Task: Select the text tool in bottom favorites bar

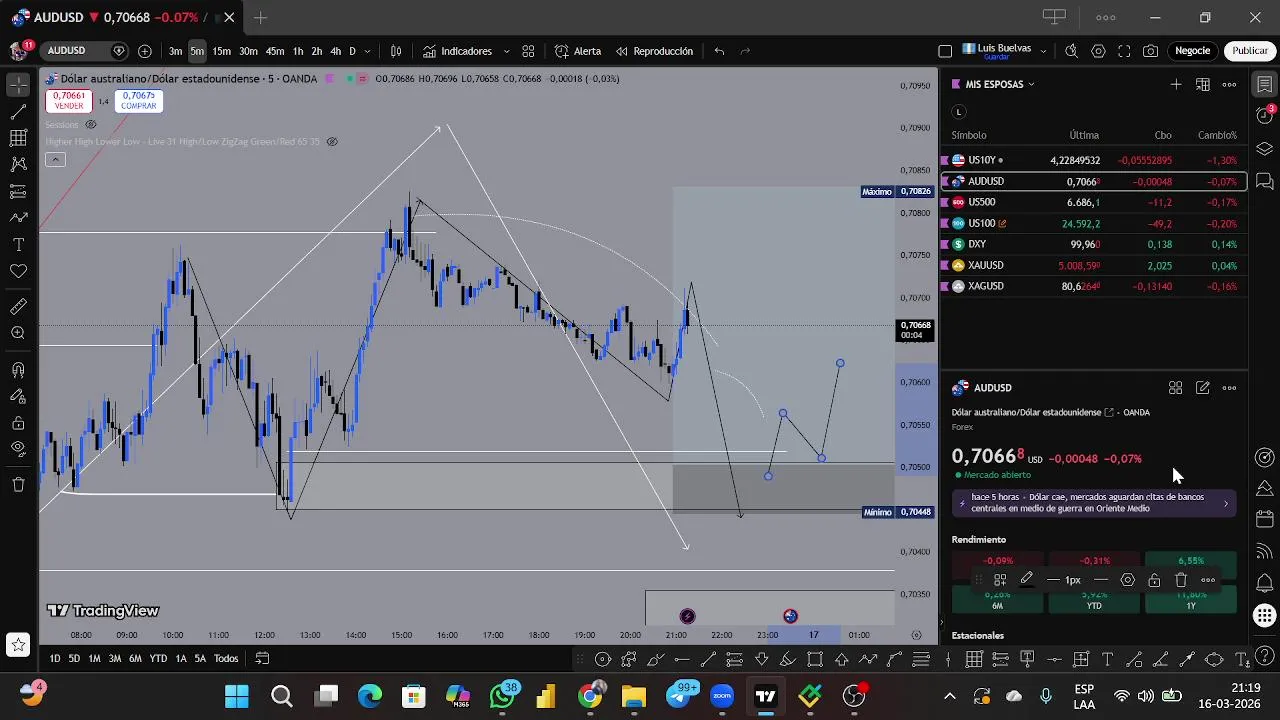Action: [x=1107, y=659]
